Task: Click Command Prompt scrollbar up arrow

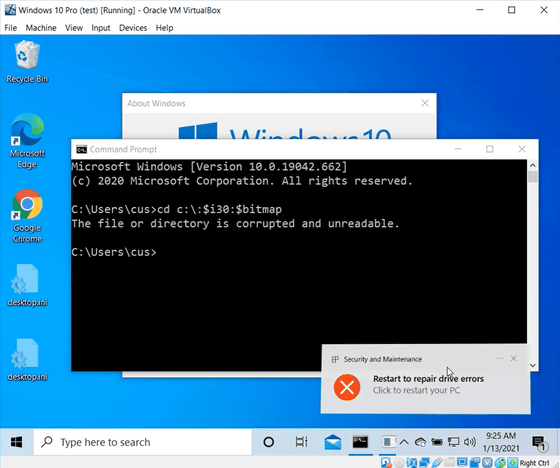Action: click(x=532, y=165)
